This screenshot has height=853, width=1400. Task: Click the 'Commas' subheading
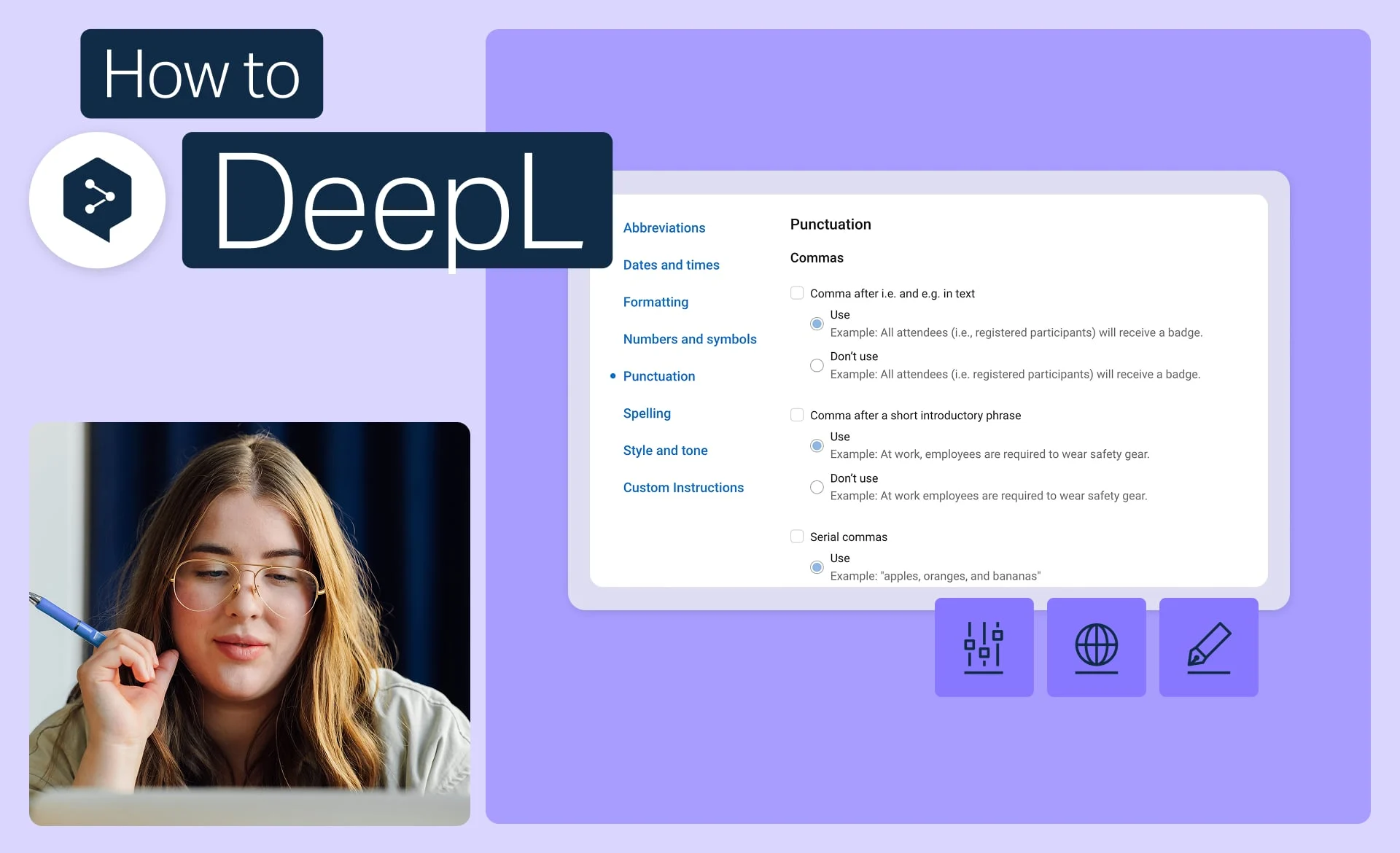tap(817, 257)
